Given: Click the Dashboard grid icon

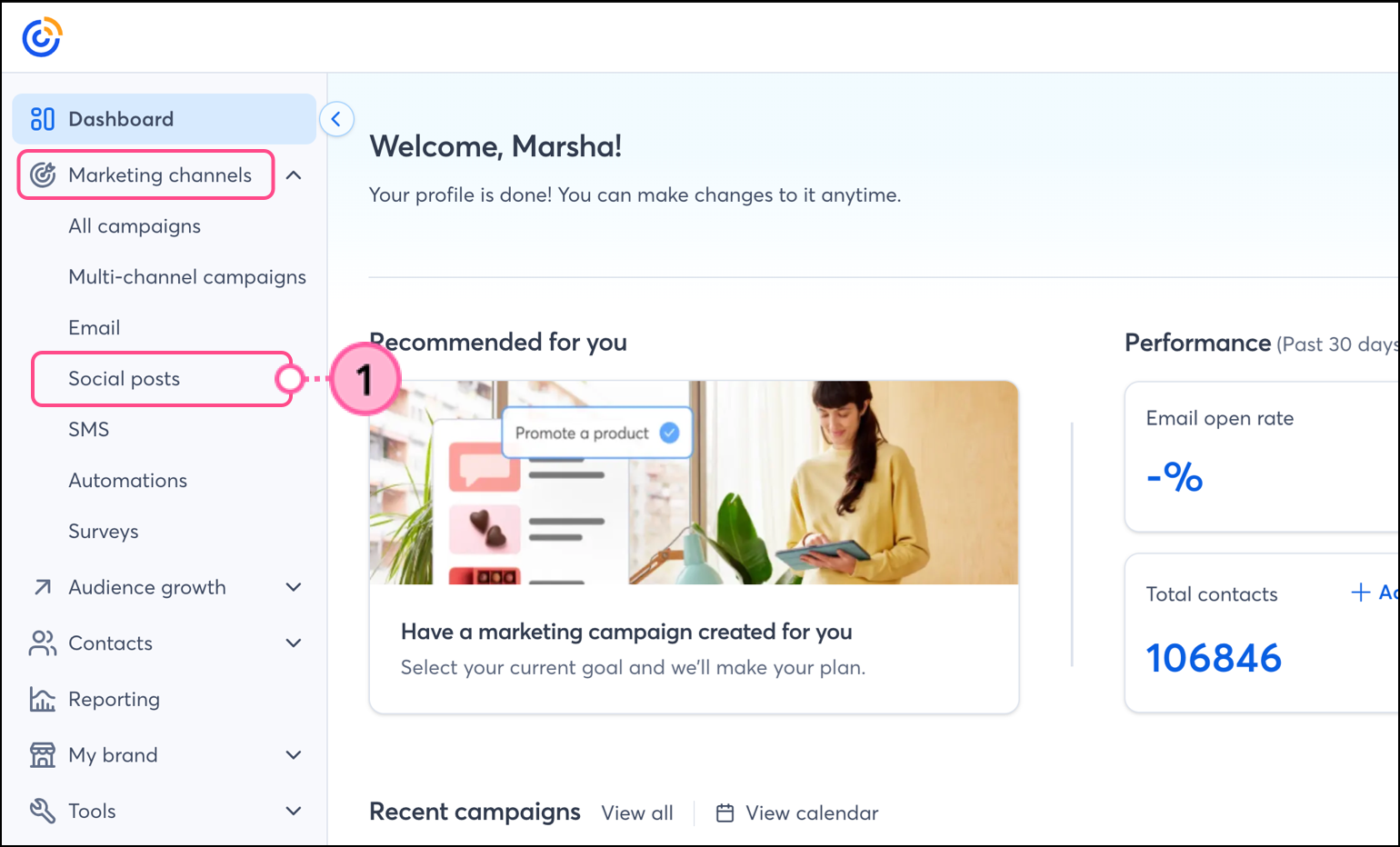Looking at the screenshot, I should point(43,119).
